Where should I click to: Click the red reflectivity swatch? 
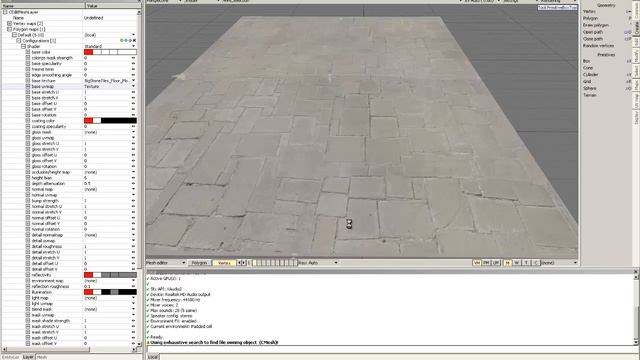click(88, 275)
